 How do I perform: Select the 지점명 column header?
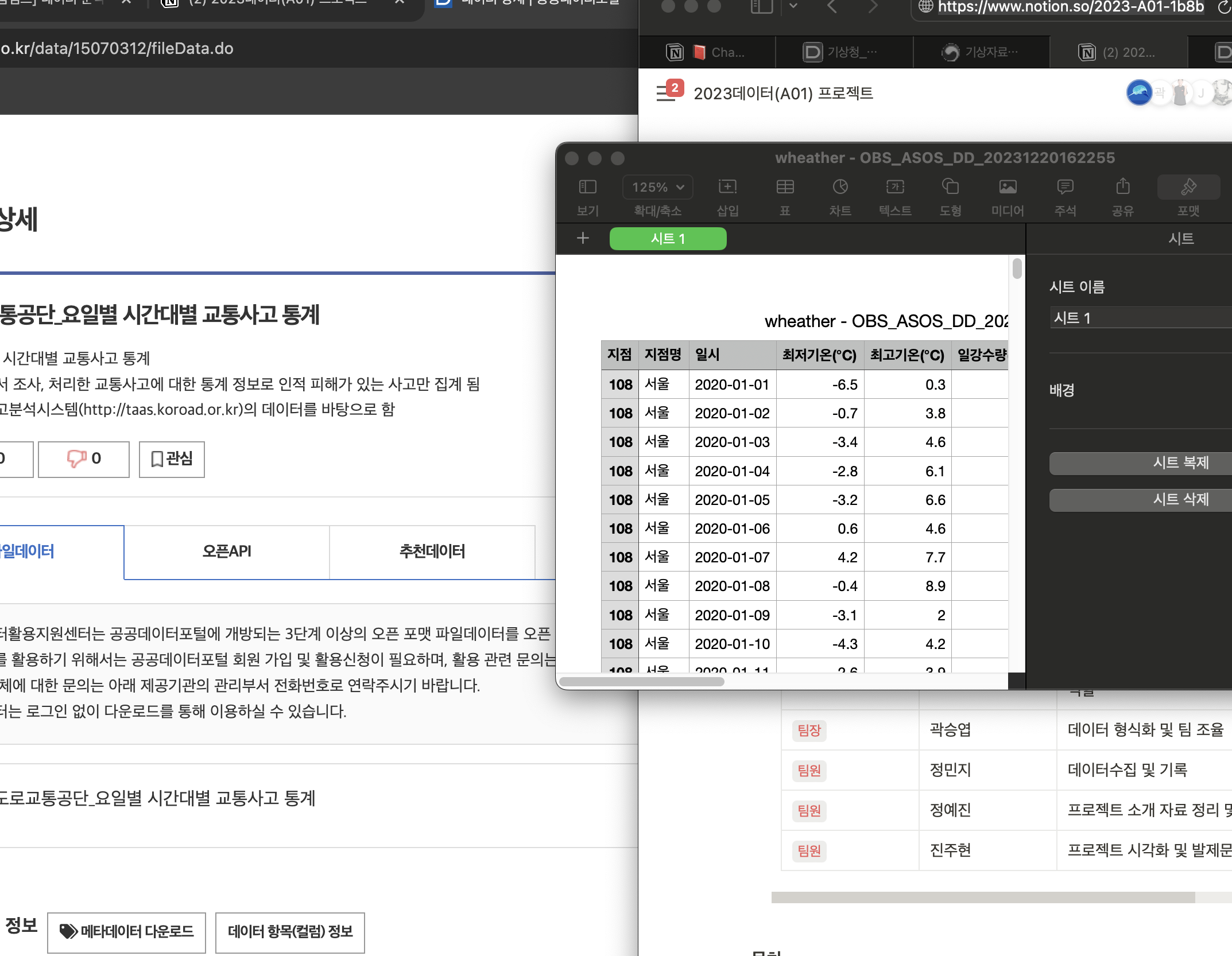(x=663, y=355)
